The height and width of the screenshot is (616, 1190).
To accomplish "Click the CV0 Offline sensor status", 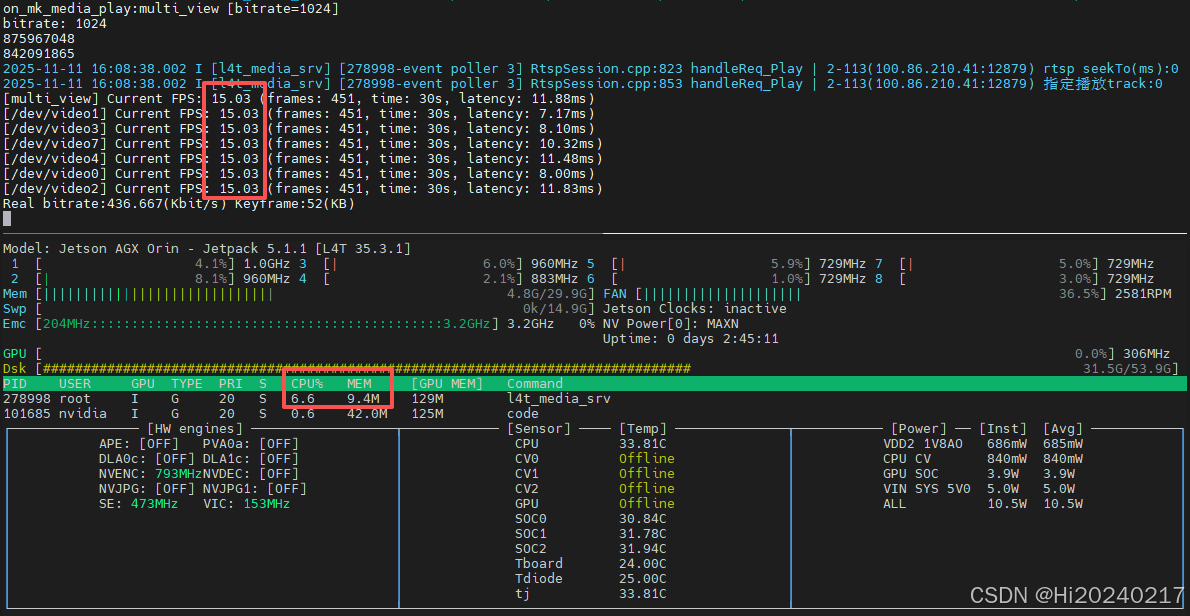I will coord(647,458).
